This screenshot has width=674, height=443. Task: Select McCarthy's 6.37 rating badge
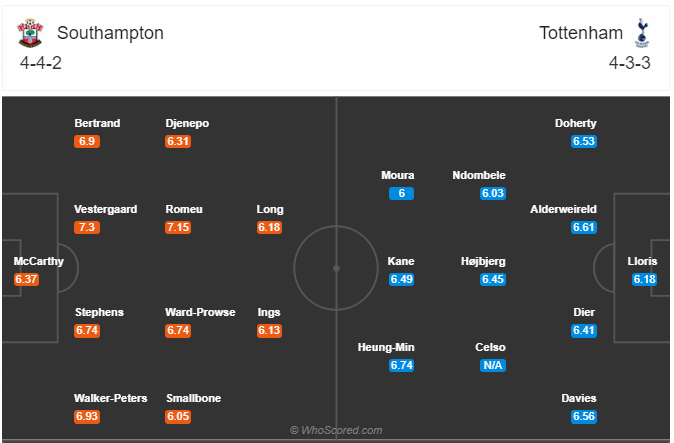[x=26, y=279]
